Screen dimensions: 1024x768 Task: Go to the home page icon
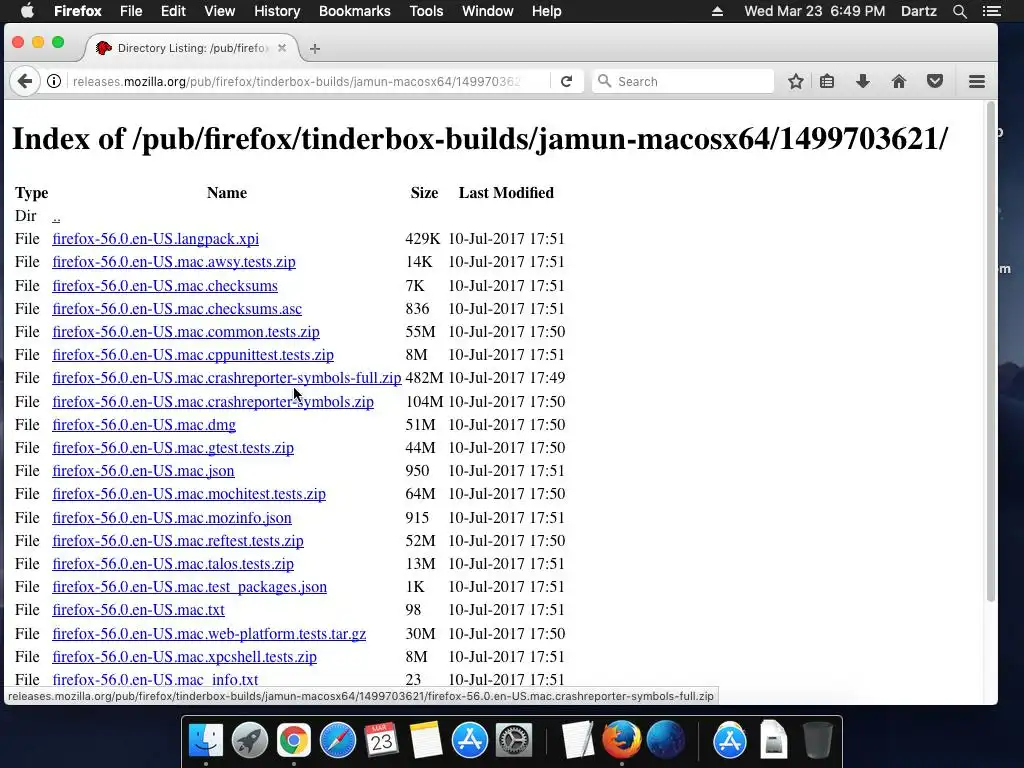click(x=899, y=81)
